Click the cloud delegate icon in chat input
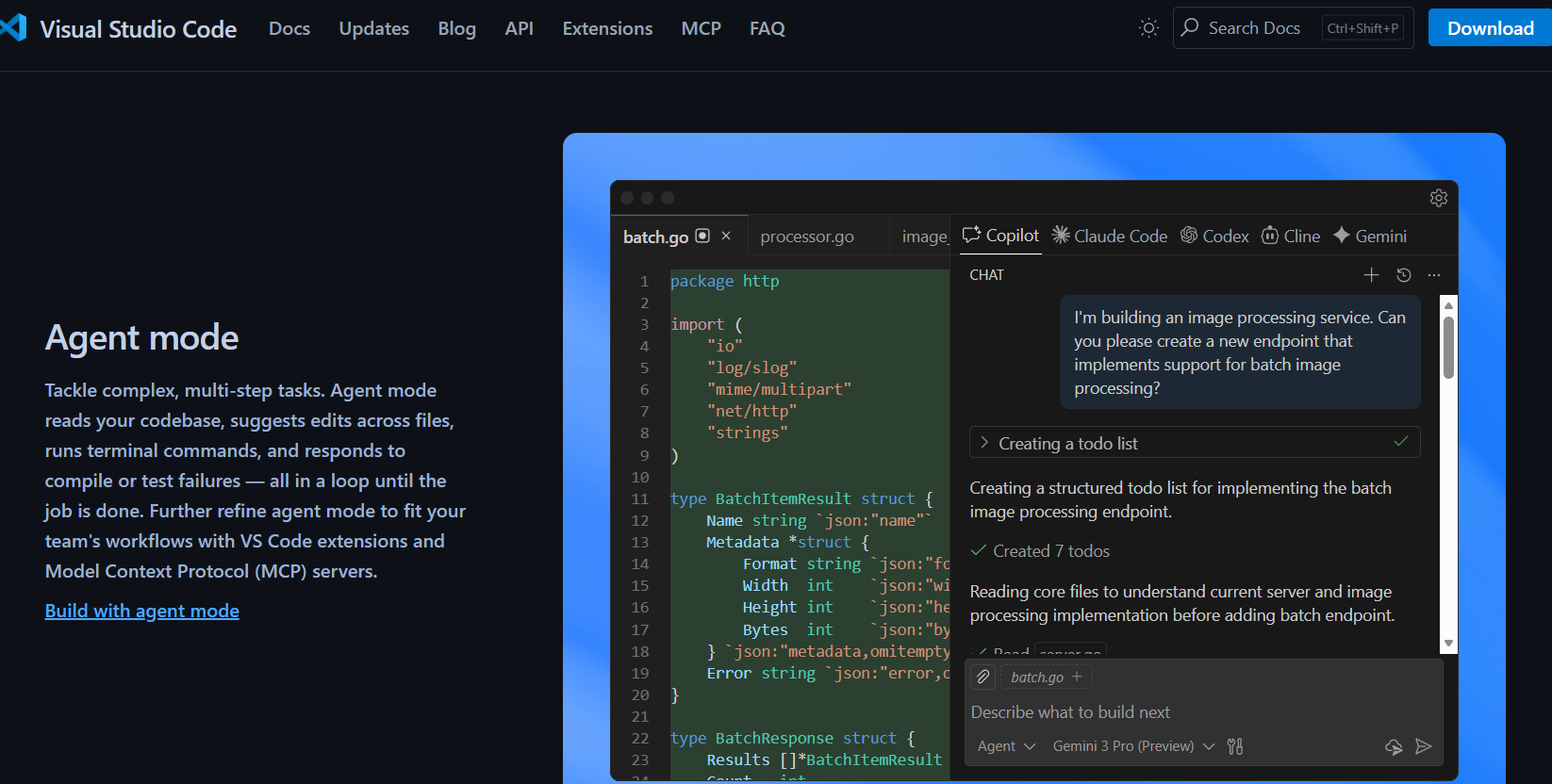1552x784 pixels. coord(1394,746)
